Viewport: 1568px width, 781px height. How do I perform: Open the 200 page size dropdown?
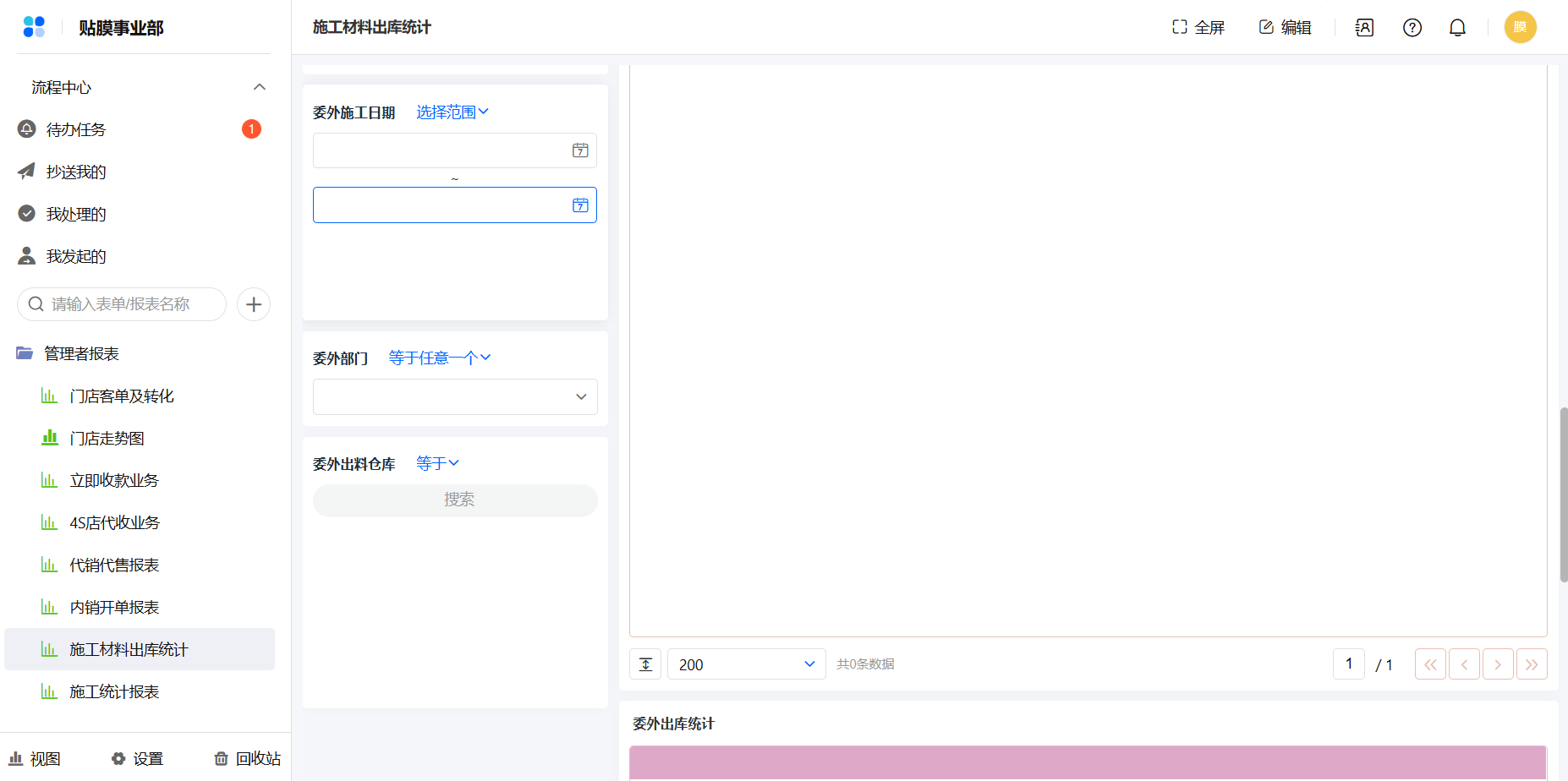(x=747, y=664)
